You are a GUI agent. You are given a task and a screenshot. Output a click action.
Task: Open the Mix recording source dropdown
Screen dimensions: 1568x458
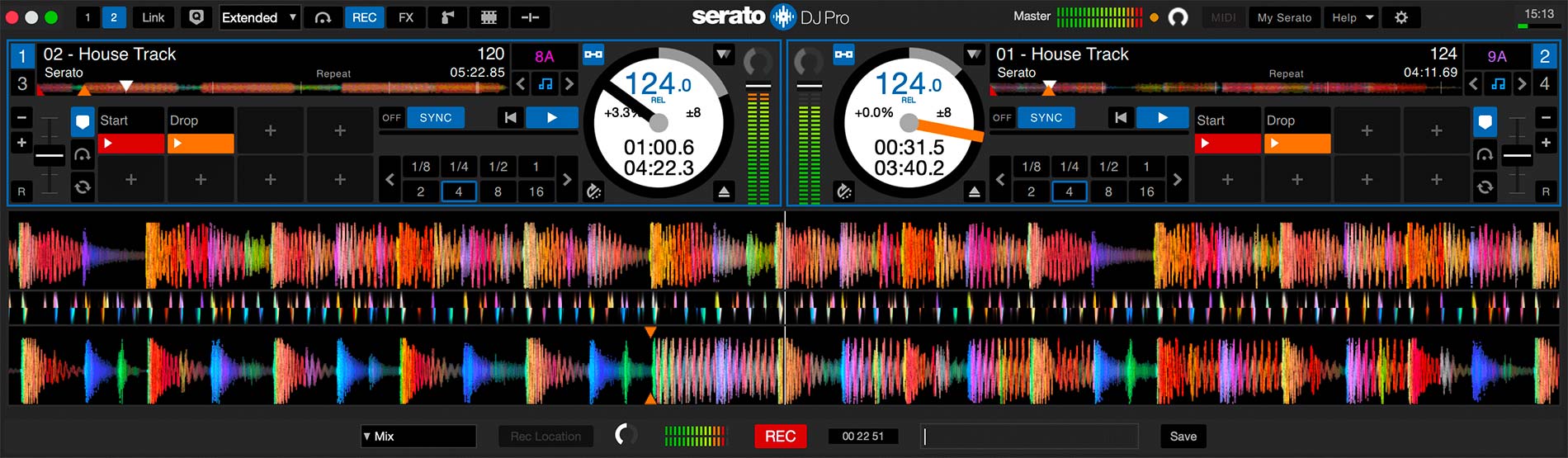[418, 436]
